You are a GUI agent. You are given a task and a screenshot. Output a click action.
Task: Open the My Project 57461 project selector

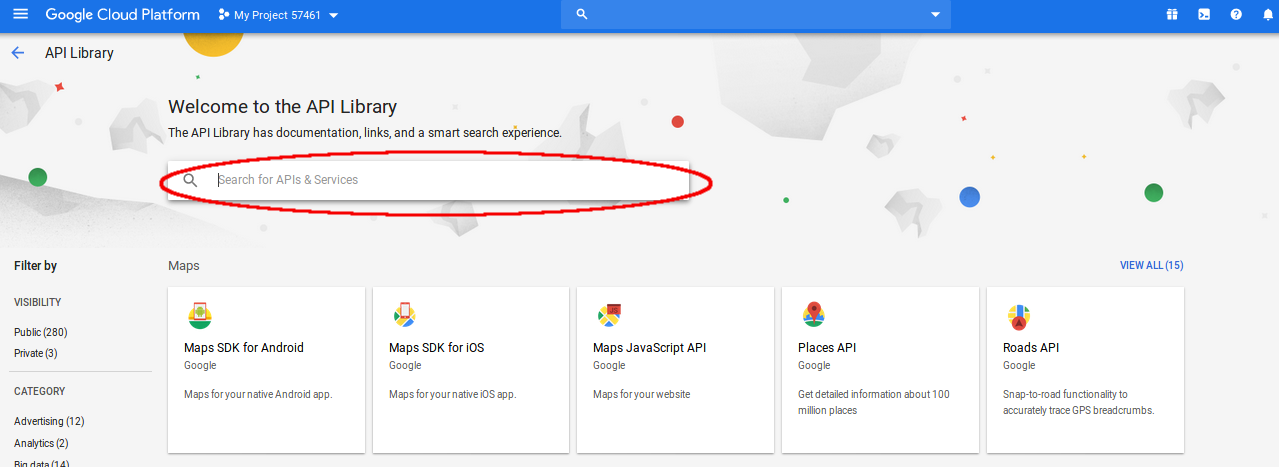(x=278, y=15)
